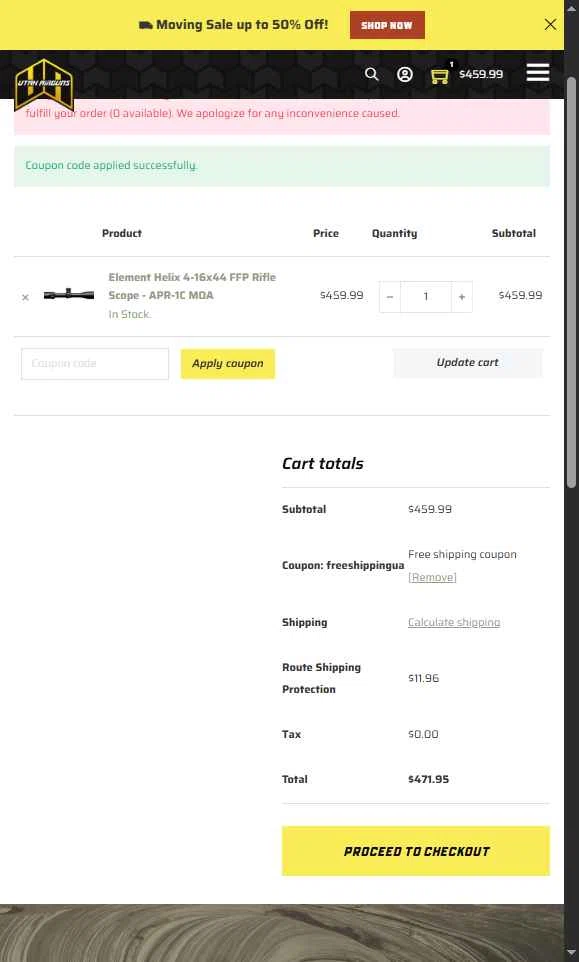Click the Apply coupon button
The image size is (579, 962).
coord(228,364)
